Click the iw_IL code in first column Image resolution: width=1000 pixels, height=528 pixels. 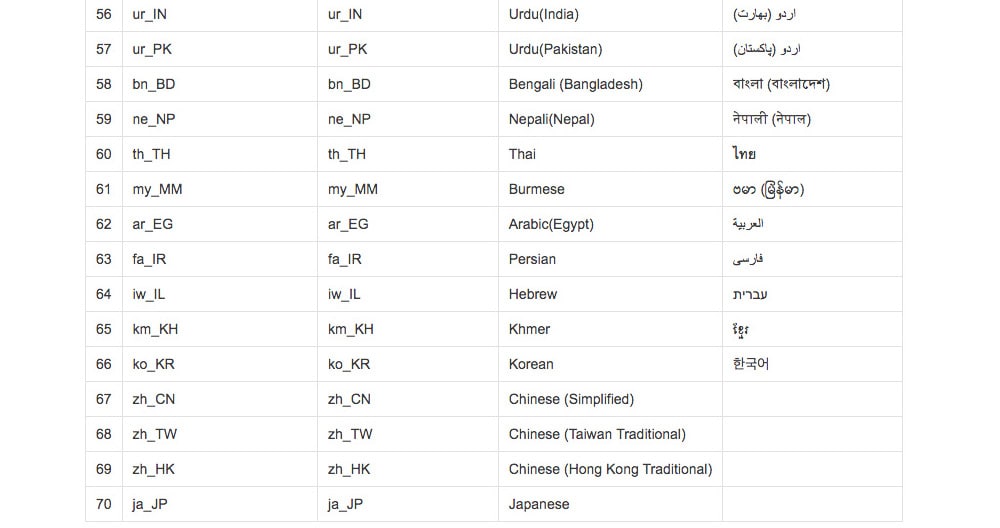(148, 295)
